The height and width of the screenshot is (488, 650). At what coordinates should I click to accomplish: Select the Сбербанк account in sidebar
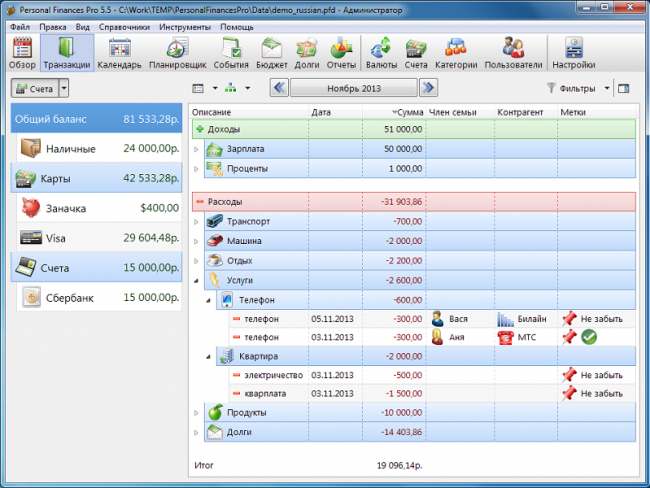[96, 297]
